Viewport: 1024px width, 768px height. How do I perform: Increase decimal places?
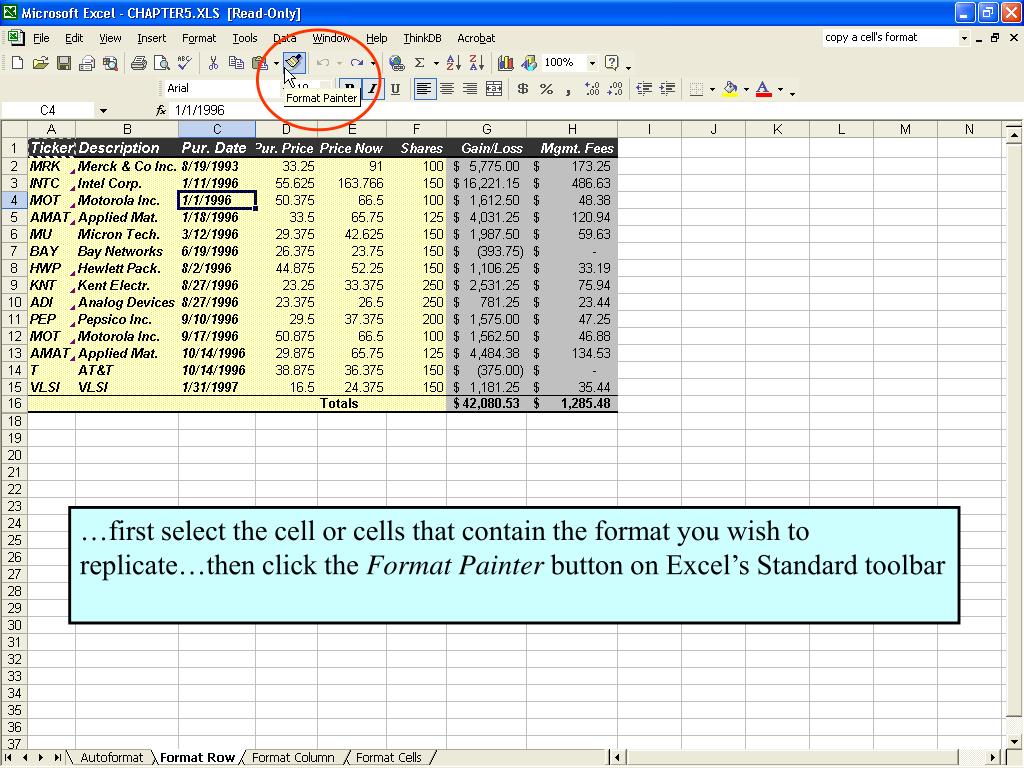pyautogui.click(x=592, y=89)
